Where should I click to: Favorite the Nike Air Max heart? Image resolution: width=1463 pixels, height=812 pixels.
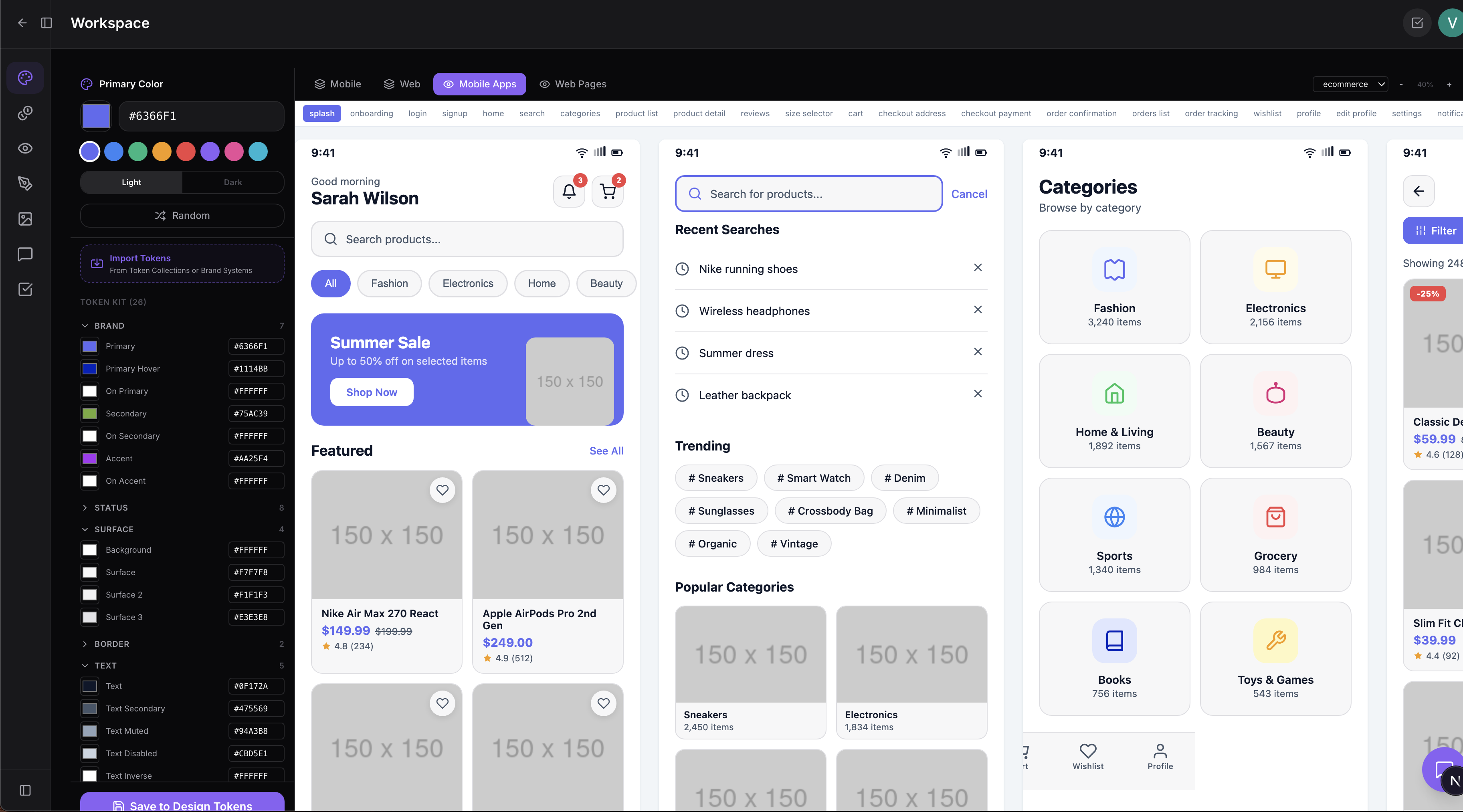(x=443, y=489)
